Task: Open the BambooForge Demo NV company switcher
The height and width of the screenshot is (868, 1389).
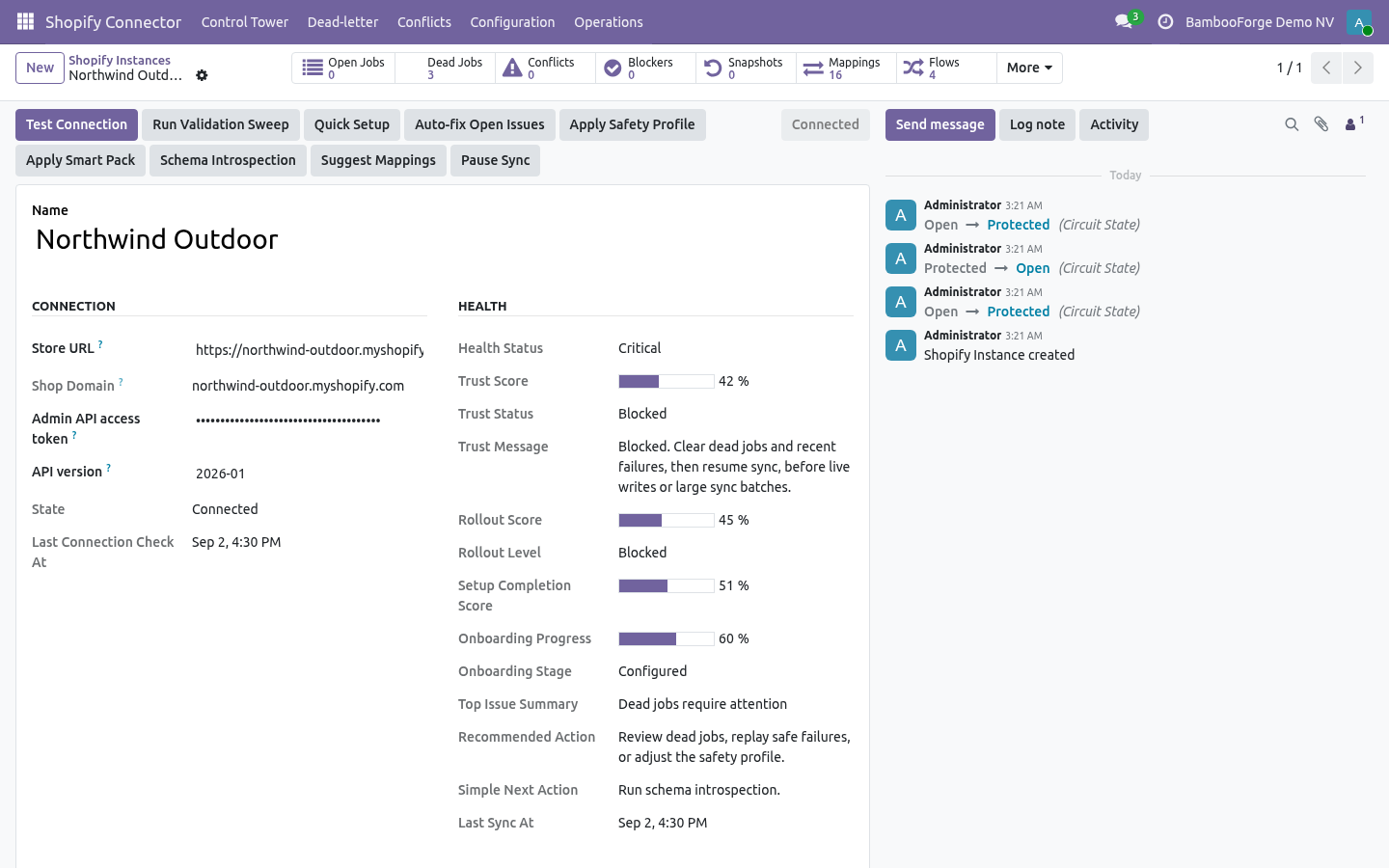Action: click(1260, 21)
